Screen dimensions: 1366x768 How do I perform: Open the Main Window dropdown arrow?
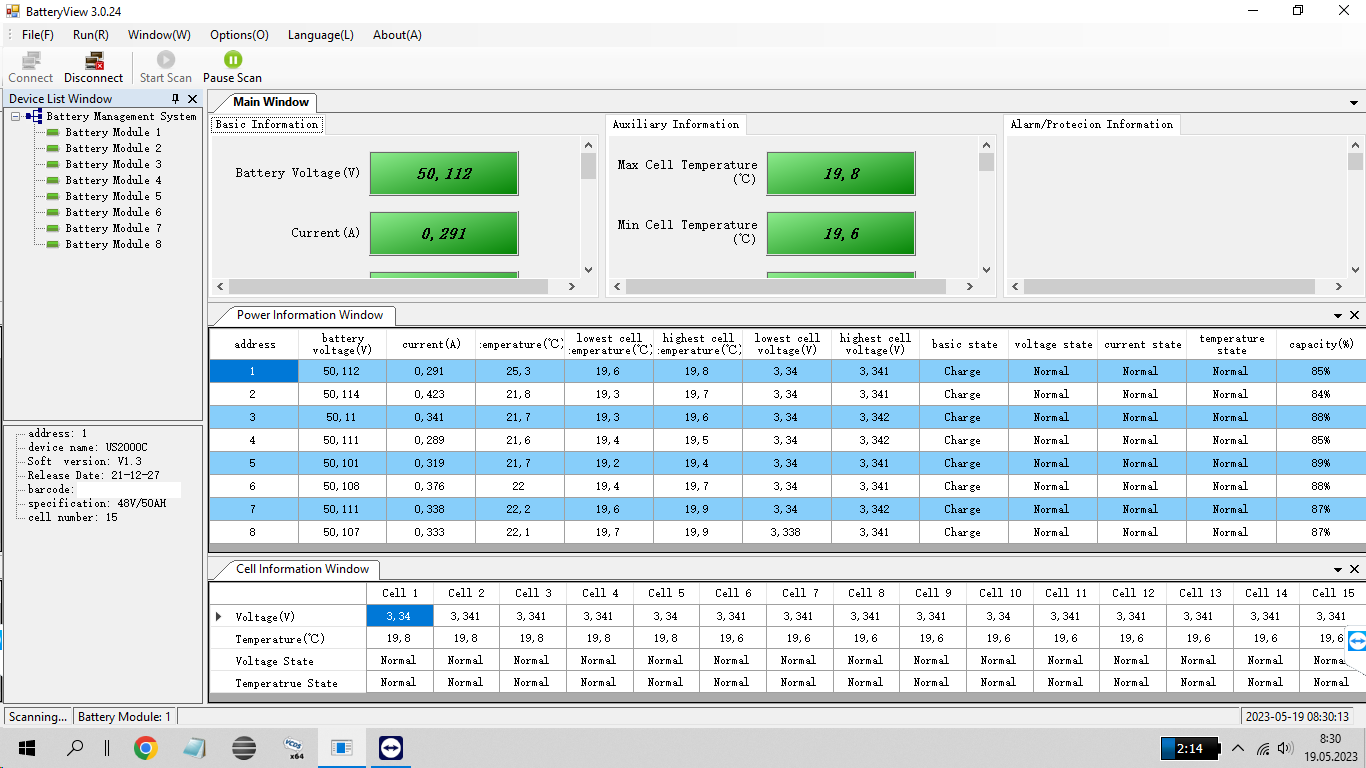tap(1354, 103)
